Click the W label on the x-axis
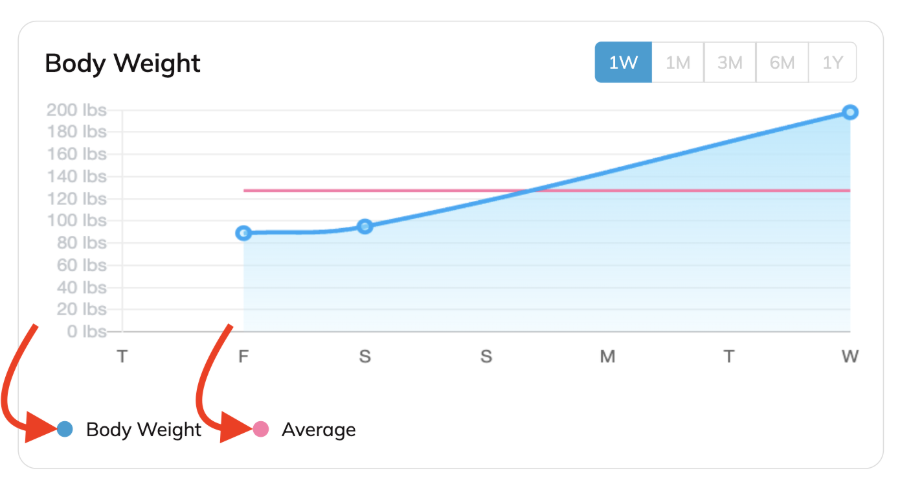 [850, 356]
